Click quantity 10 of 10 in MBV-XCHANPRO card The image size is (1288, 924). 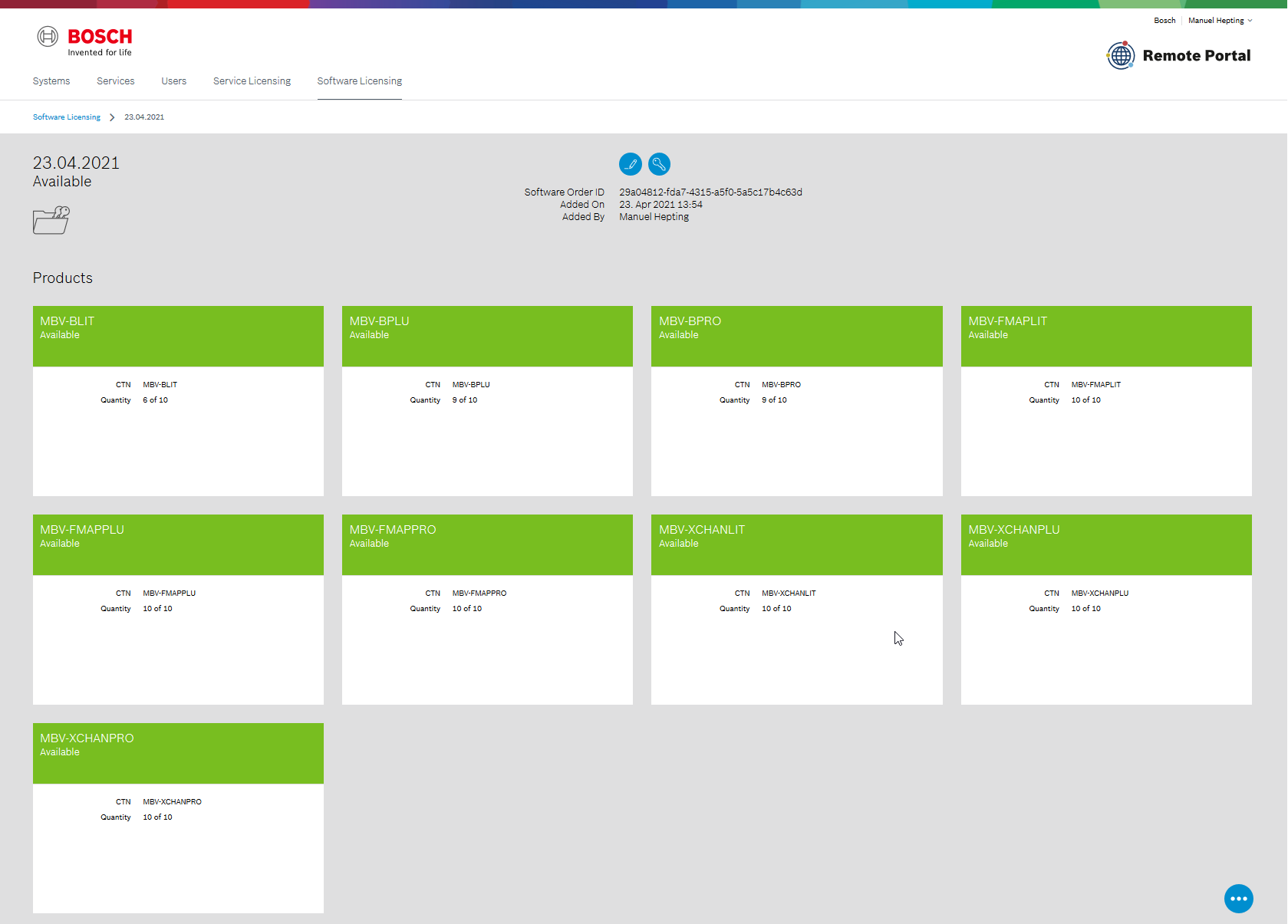tap(158, 817)
